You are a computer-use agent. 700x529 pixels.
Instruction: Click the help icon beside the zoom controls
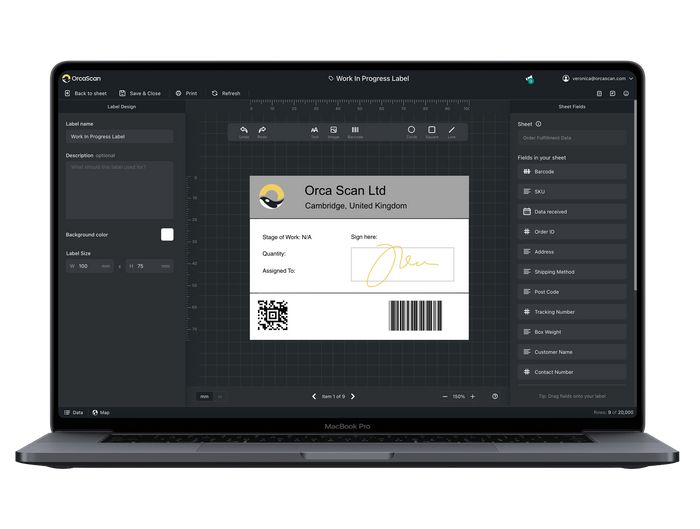(495, 396)
